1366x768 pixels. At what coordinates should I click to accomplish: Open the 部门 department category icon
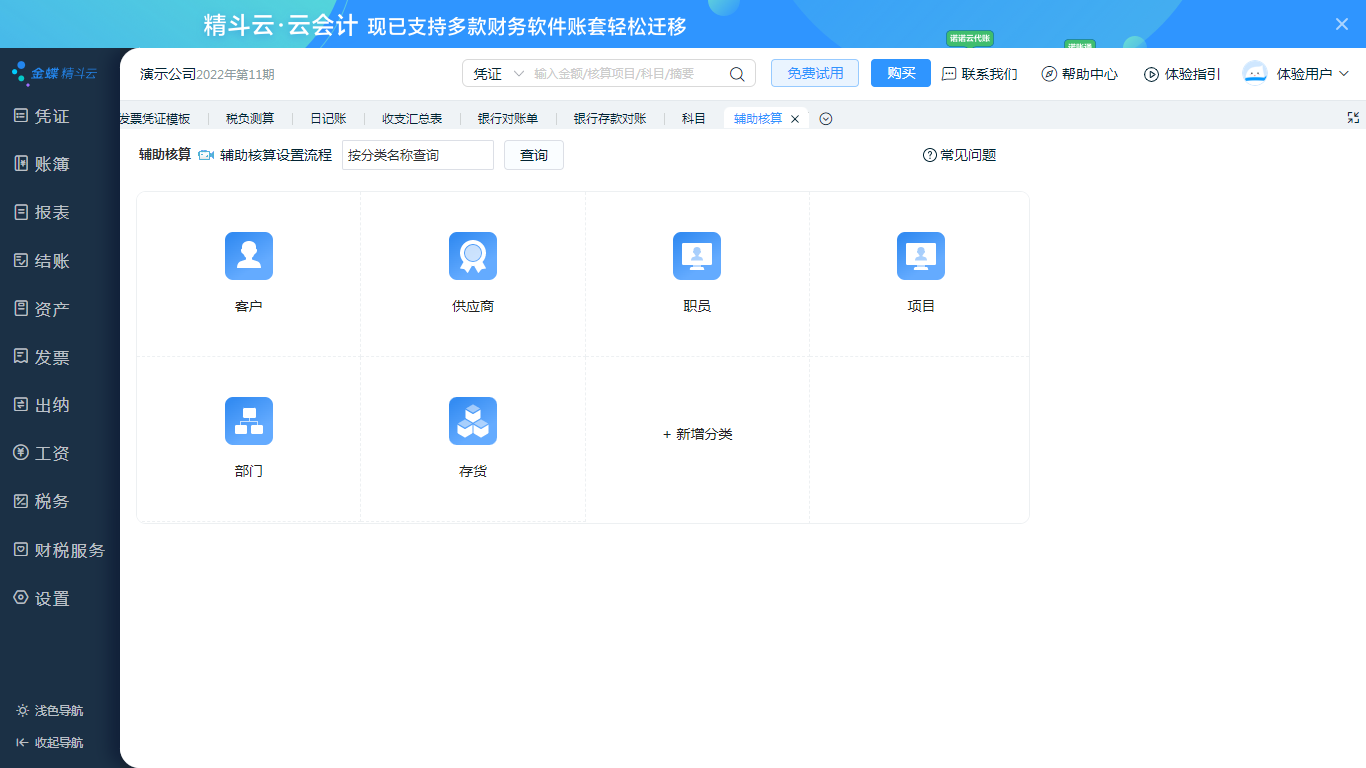(x=249, y=421)
